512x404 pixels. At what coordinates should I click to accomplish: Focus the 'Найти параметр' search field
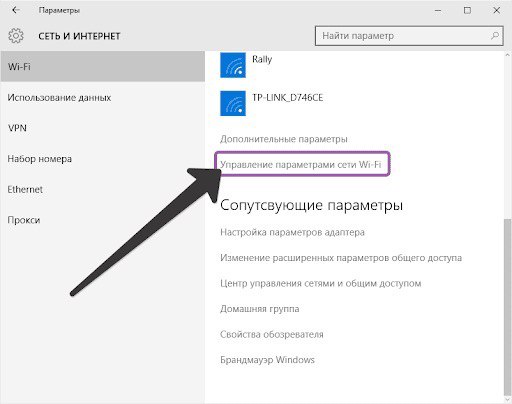tap(409, 36)
